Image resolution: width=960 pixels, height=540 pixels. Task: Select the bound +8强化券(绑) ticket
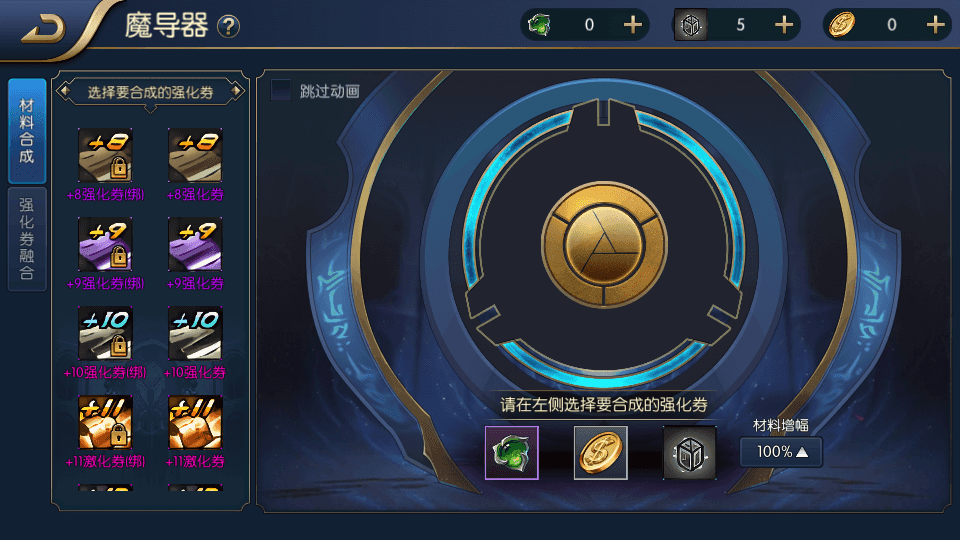coord(105,156)
